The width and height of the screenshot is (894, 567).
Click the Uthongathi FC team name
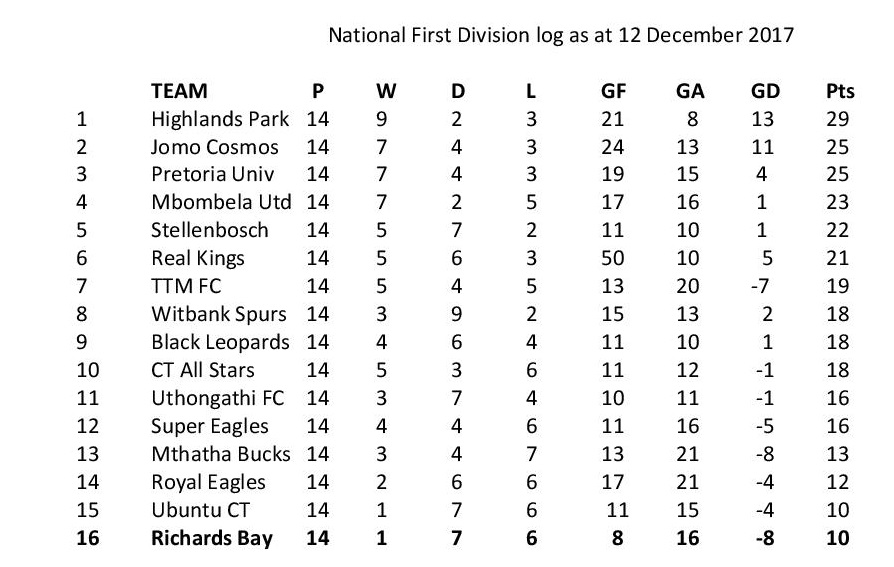pos(217,398)
